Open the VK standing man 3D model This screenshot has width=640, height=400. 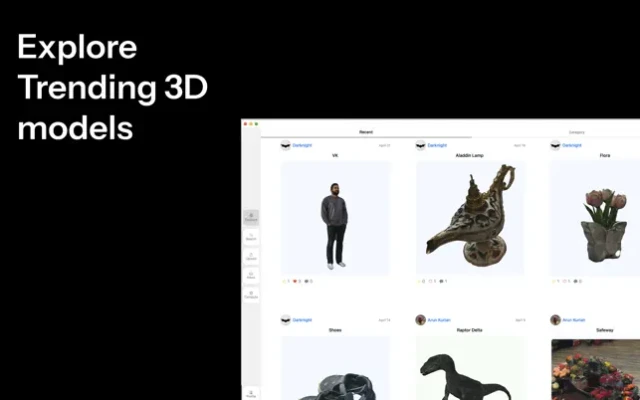click(335, 218)
